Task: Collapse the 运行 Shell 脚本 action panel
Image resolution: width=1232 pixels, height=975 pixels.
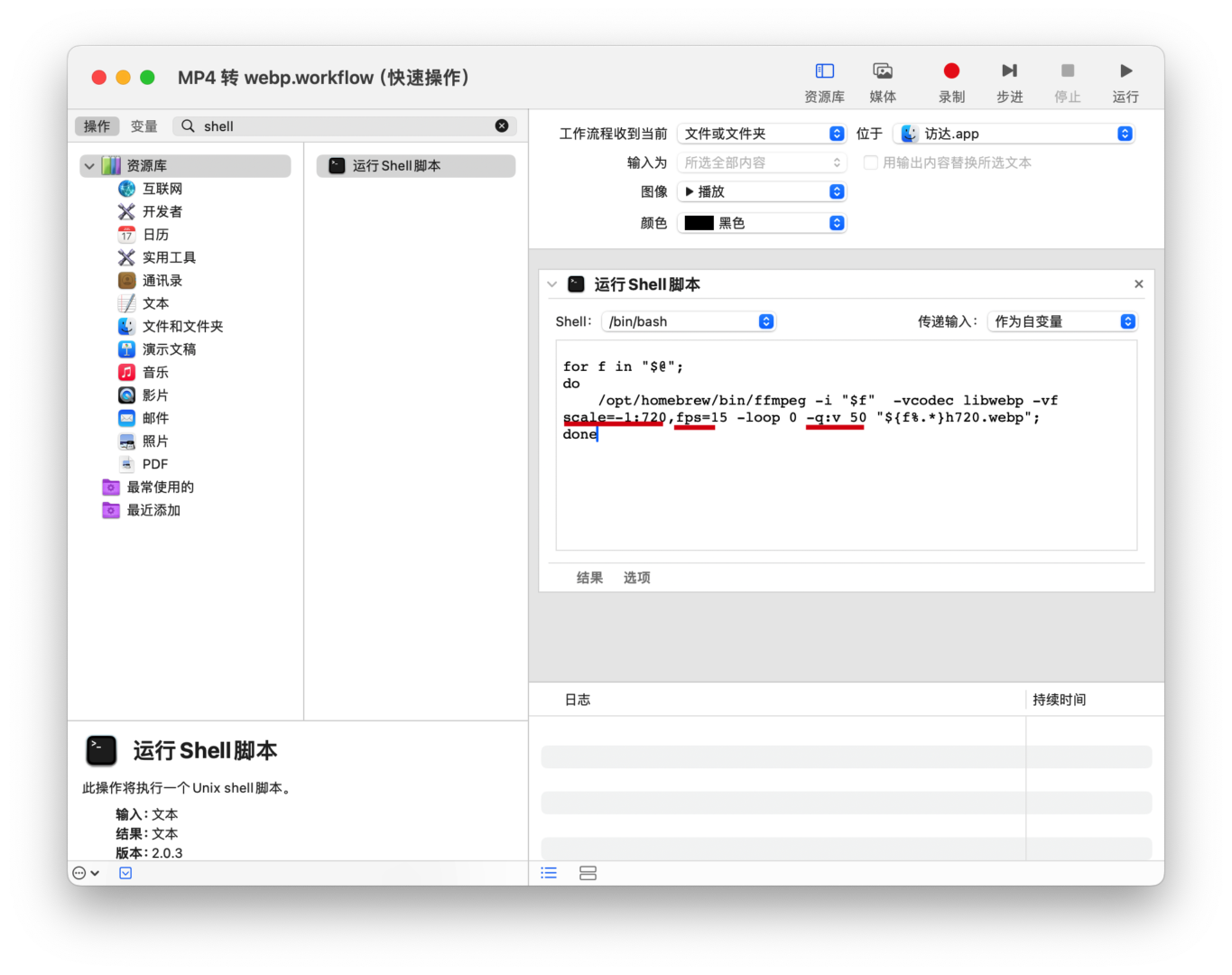Action: 552,284
